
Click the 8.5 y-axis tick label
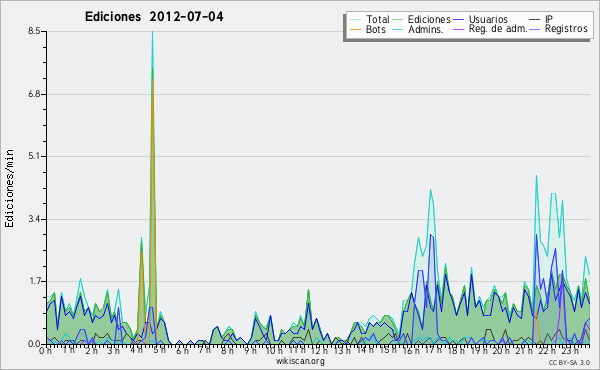click(x=34, y=31)
